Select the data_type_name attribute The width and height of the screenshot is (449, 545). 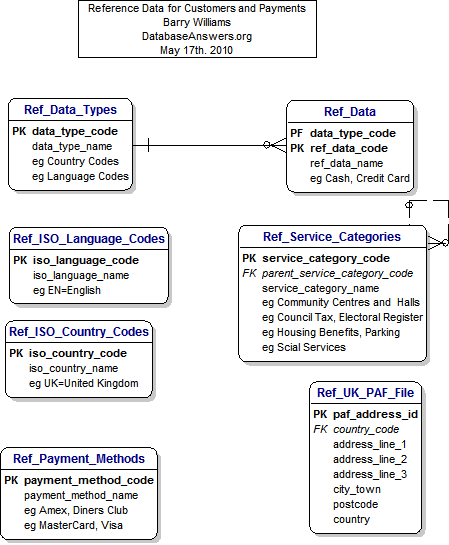[x=72, y=146]
